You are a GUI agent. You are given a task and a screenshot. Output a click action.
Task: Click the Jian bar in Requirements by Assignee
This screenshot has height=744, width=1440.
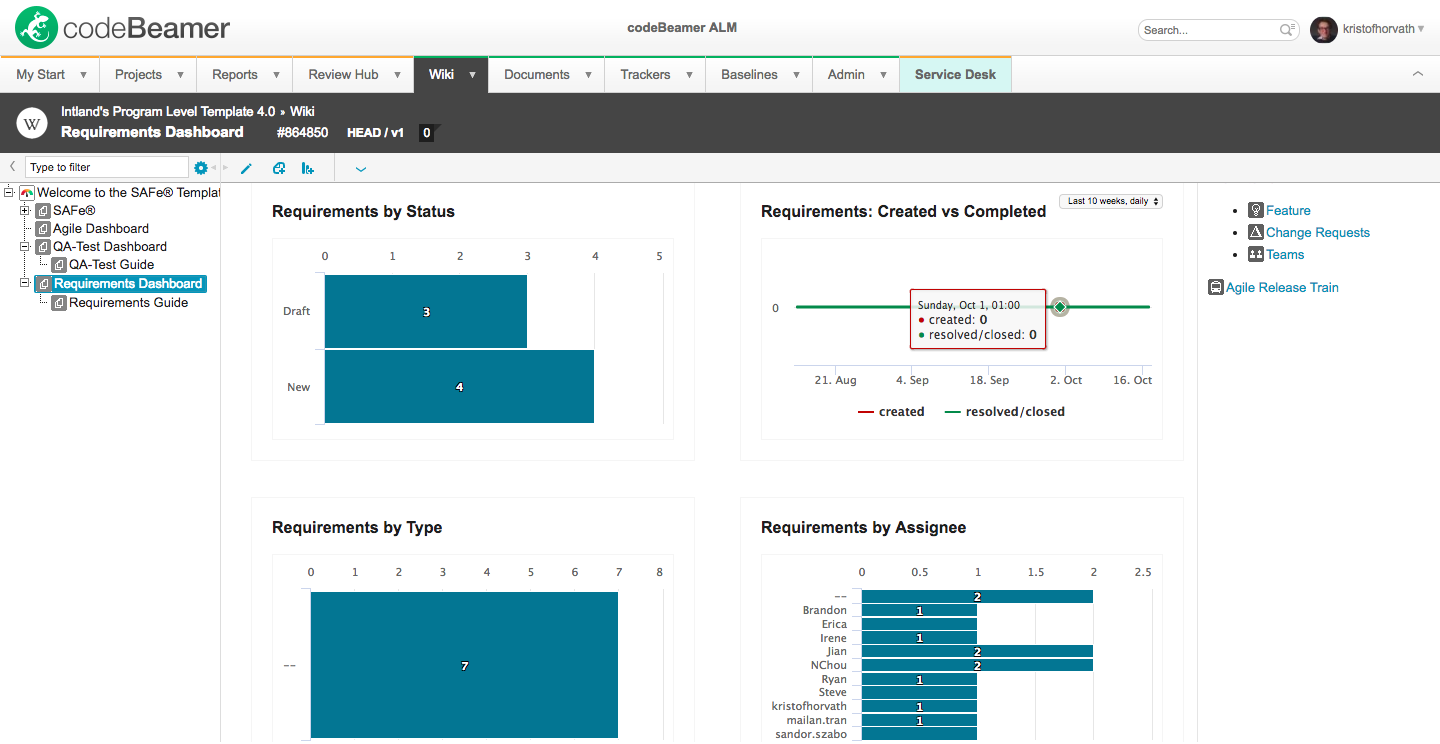[977, 652]
